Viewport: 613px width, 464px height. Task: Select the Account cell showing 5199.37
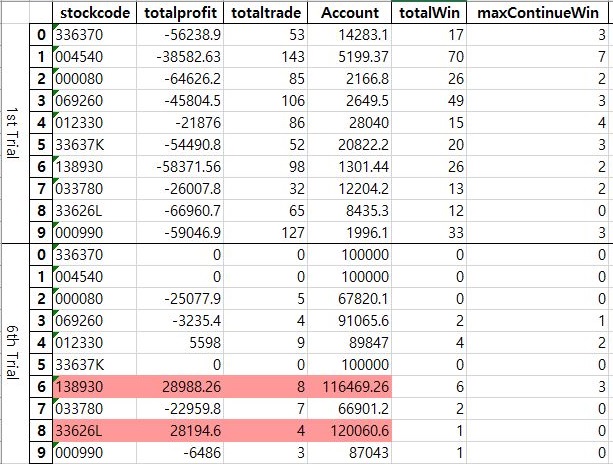[x=350, y=57]
